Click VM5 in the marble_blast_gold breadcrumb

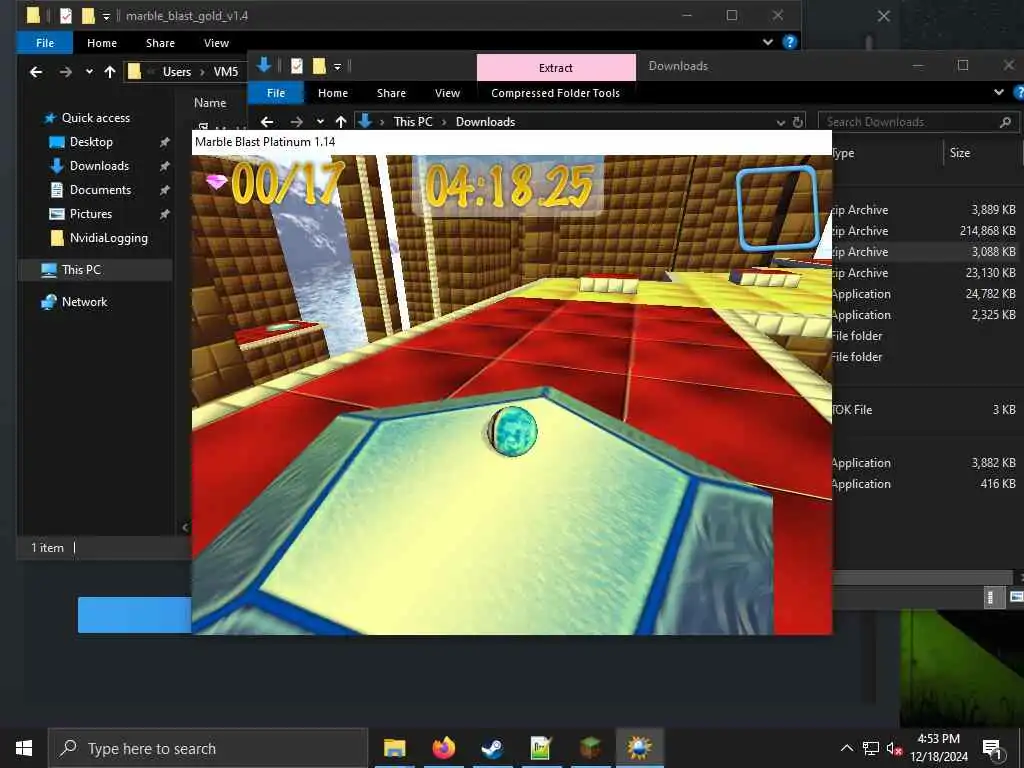[x=226, y=72]
